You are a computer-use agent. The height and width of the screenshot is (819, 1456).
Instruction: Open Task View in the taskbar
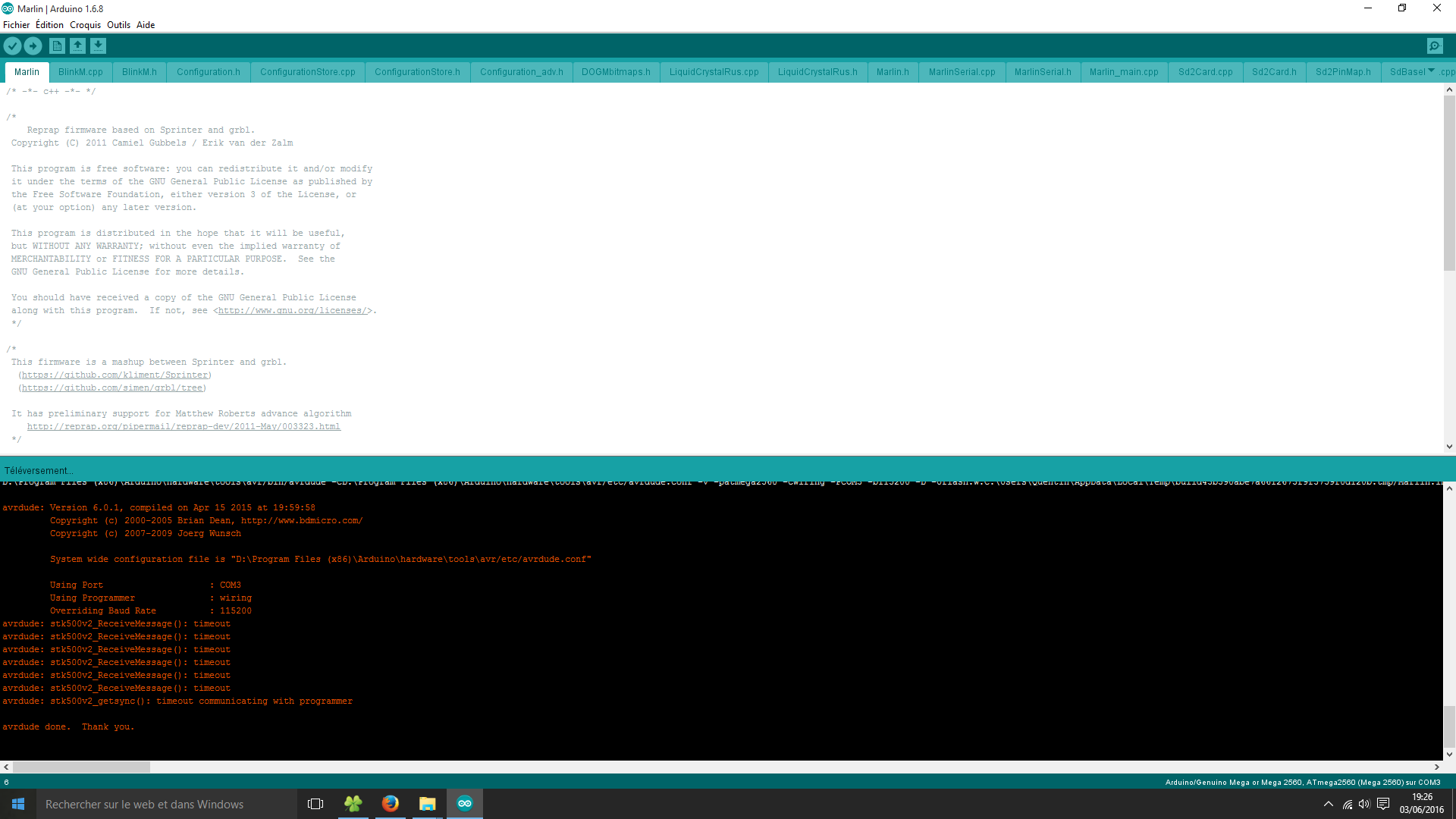point(315,804)
